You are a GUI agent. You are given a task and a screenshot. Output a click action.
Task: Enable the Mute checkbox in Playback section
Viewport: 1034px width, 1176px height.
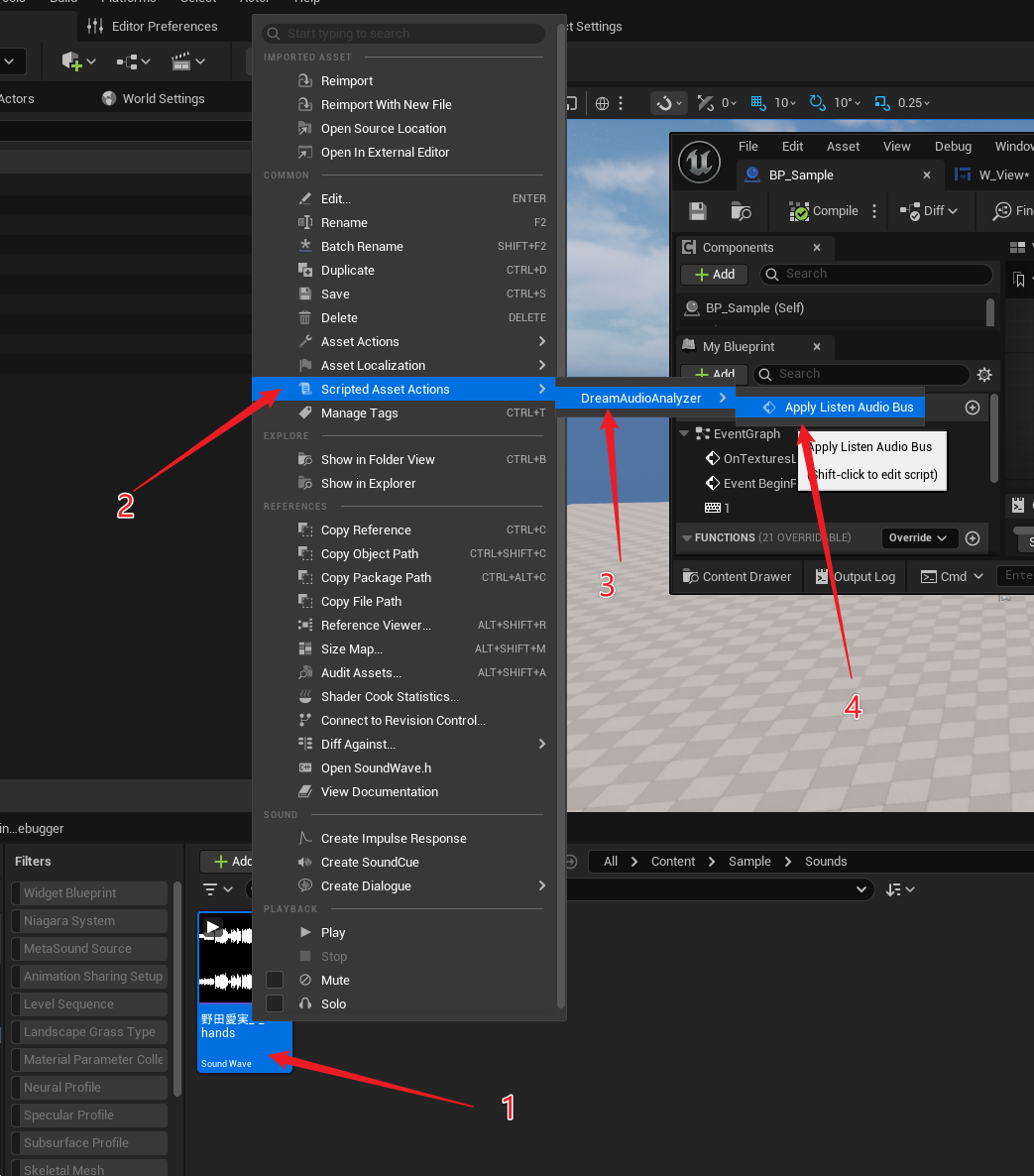(x=275, y=980)
